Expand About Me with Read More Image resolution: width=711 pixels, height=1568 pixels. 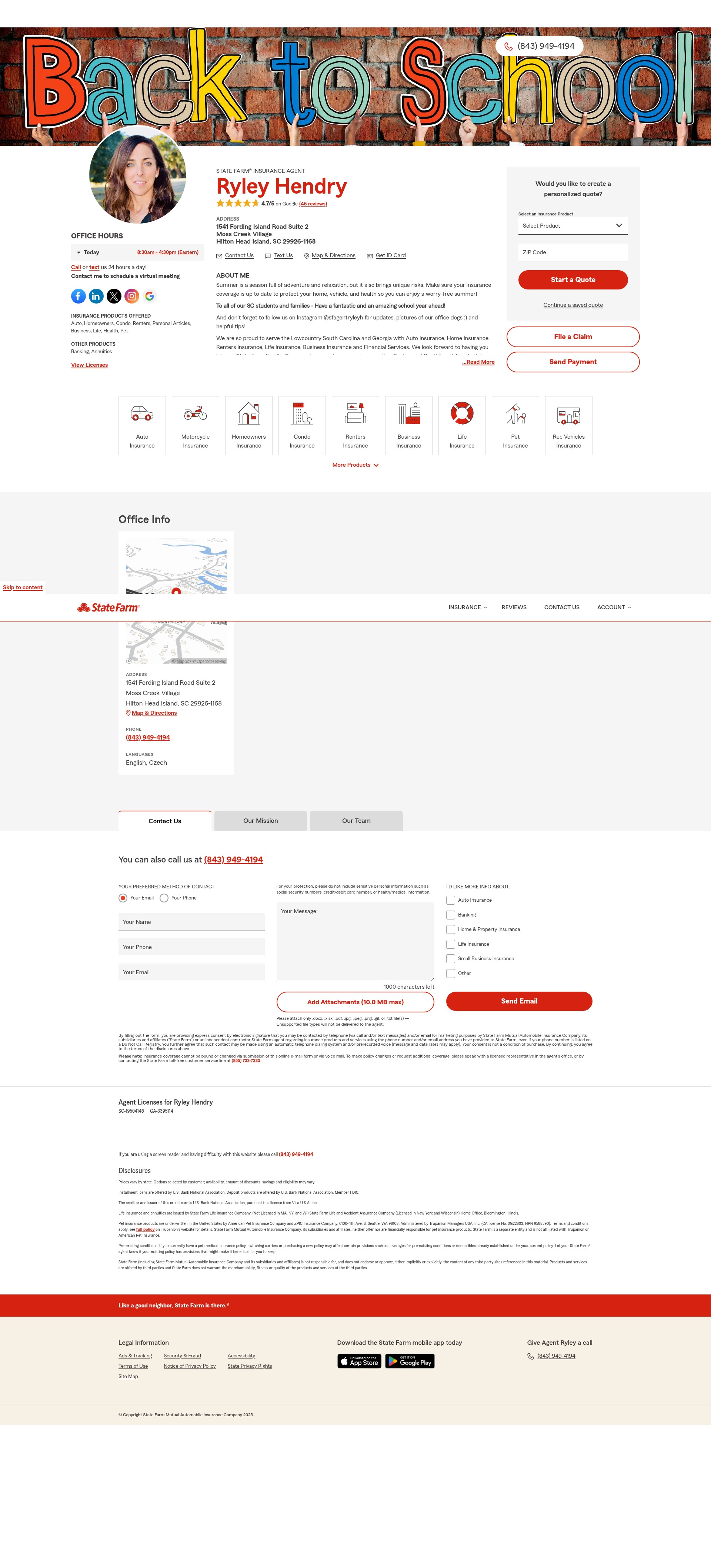478,362
